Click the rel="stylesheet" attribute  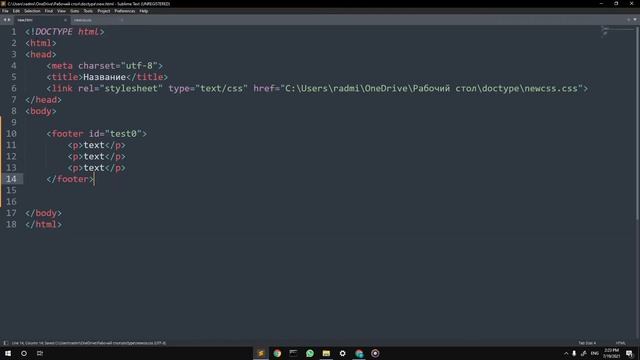[120, 89]
